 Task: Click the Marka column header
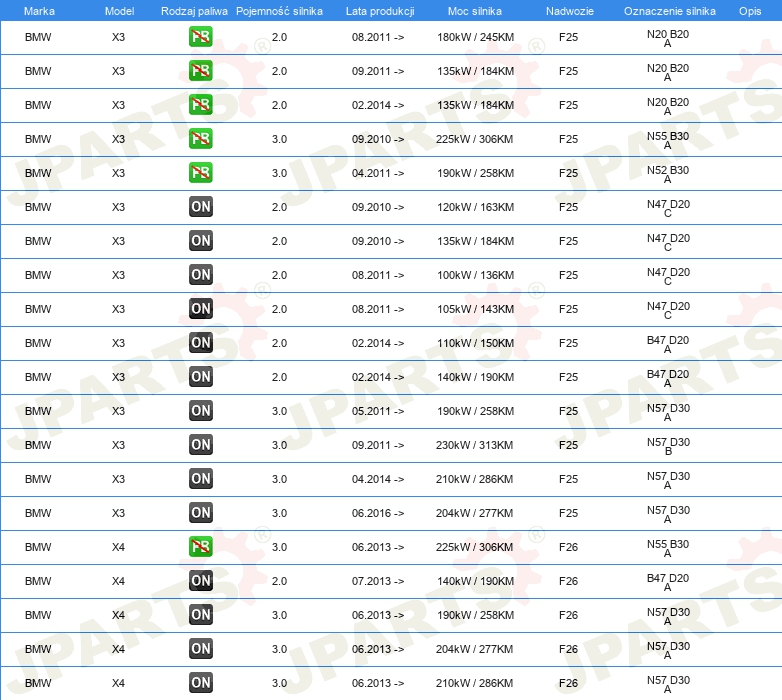(x=39, y=11)
